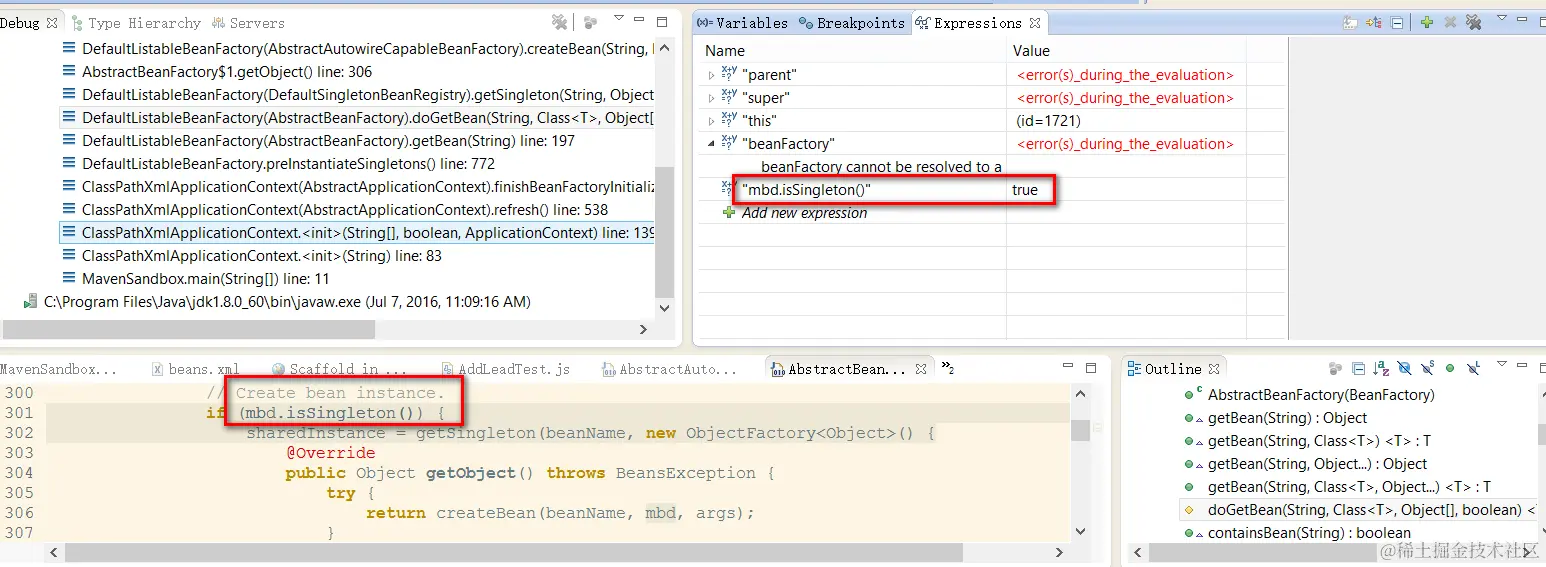
Task: Open the Expressions view menu triangle
Action: 1500,19
